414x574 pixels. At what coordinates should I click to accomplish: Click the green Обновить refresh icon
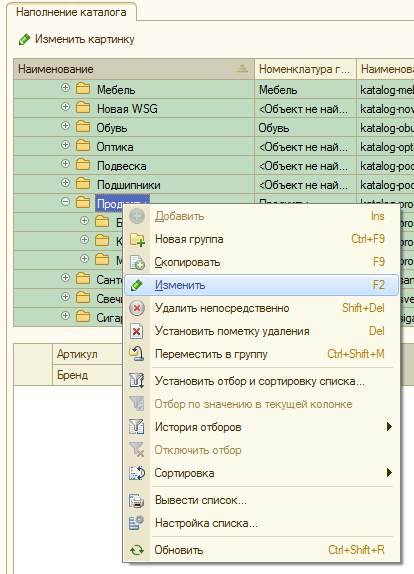(x=137, y=550)
